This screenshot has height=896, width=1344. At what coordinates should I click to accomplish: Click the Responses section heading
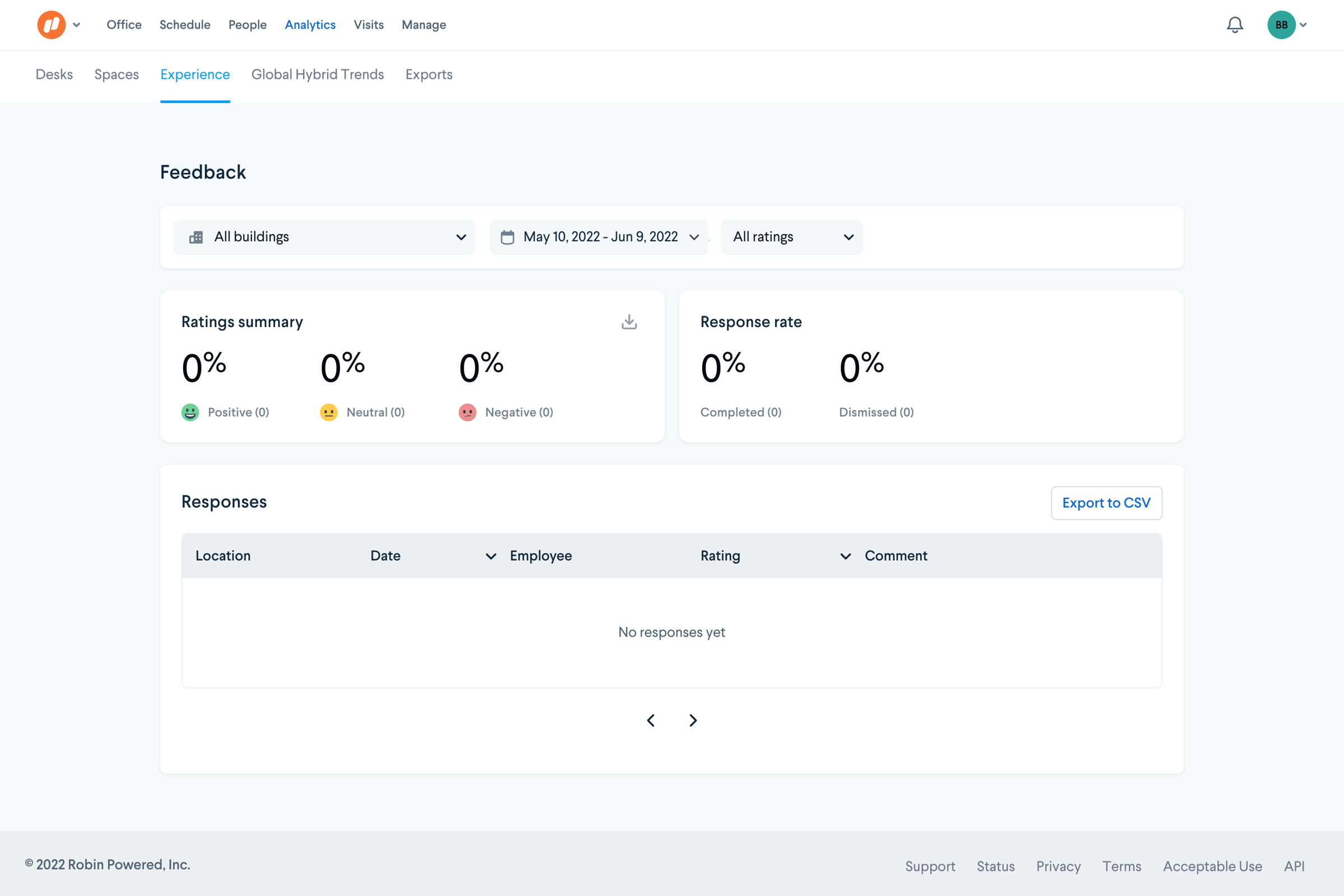[224, 502]
